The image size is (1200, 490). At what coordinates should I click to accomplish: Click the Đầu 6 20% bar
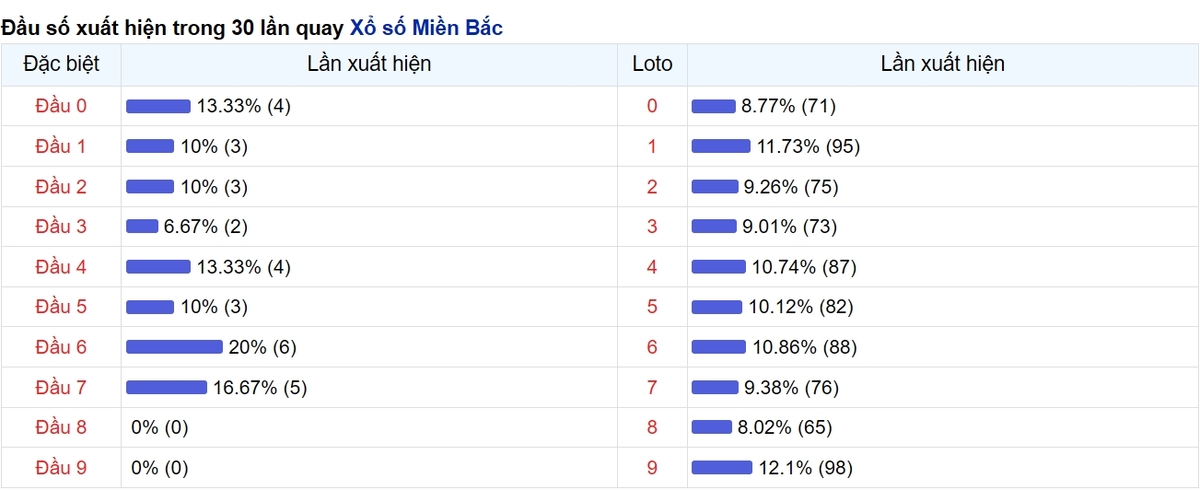pyautogui.click(x=174, y=347)
